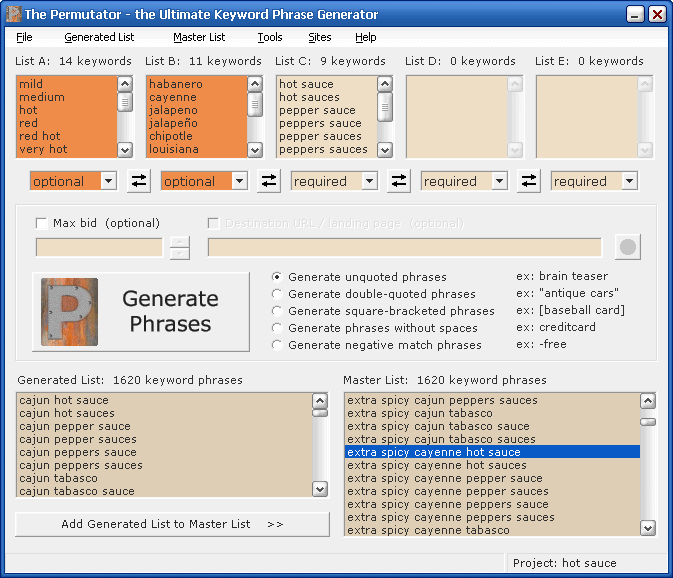Open List A optional dropdown
This screenshot has width=673, height=578.
coord(109,181)
